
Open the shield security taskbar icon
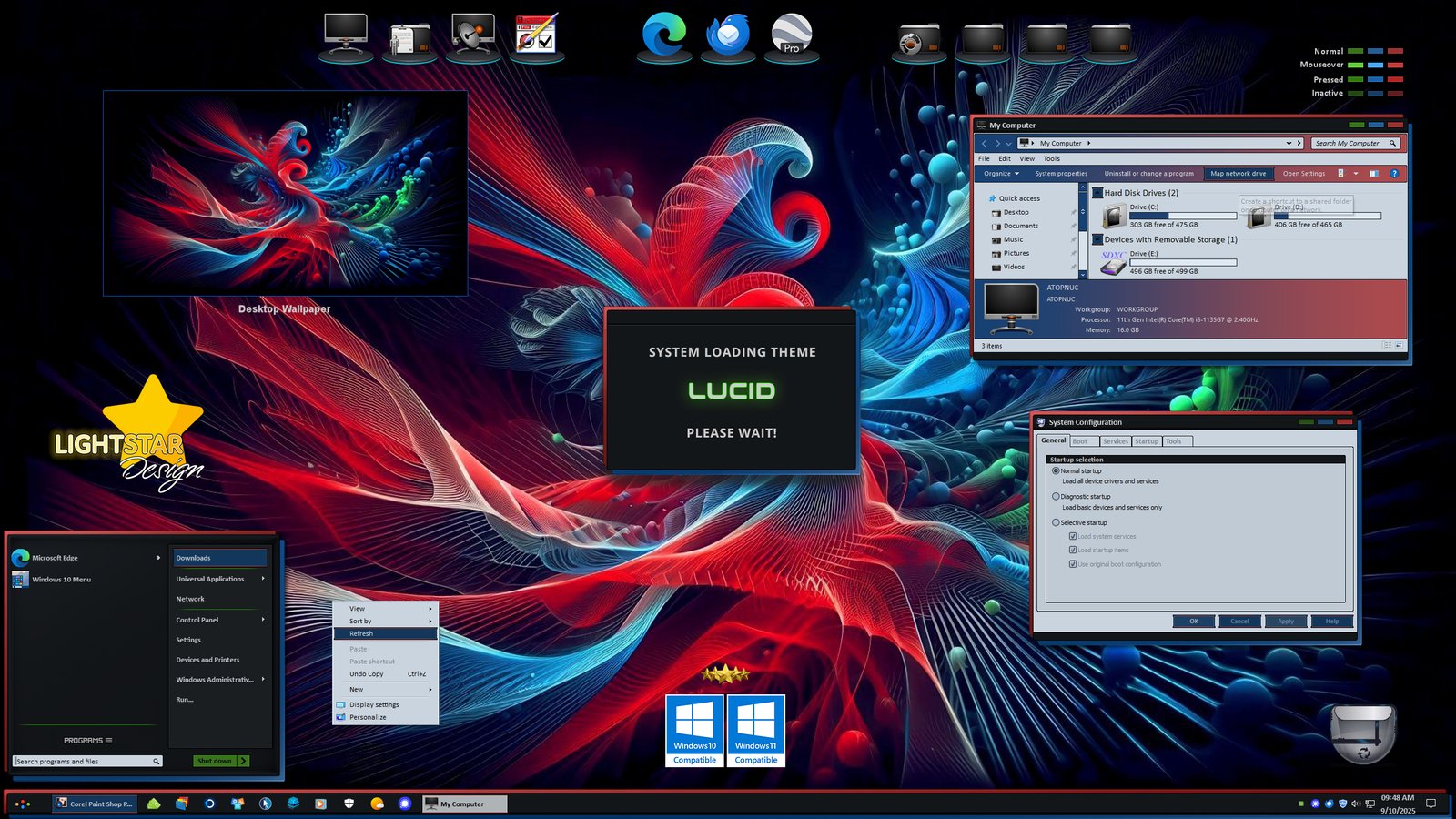pyautogui.click(x=349, y=804)
